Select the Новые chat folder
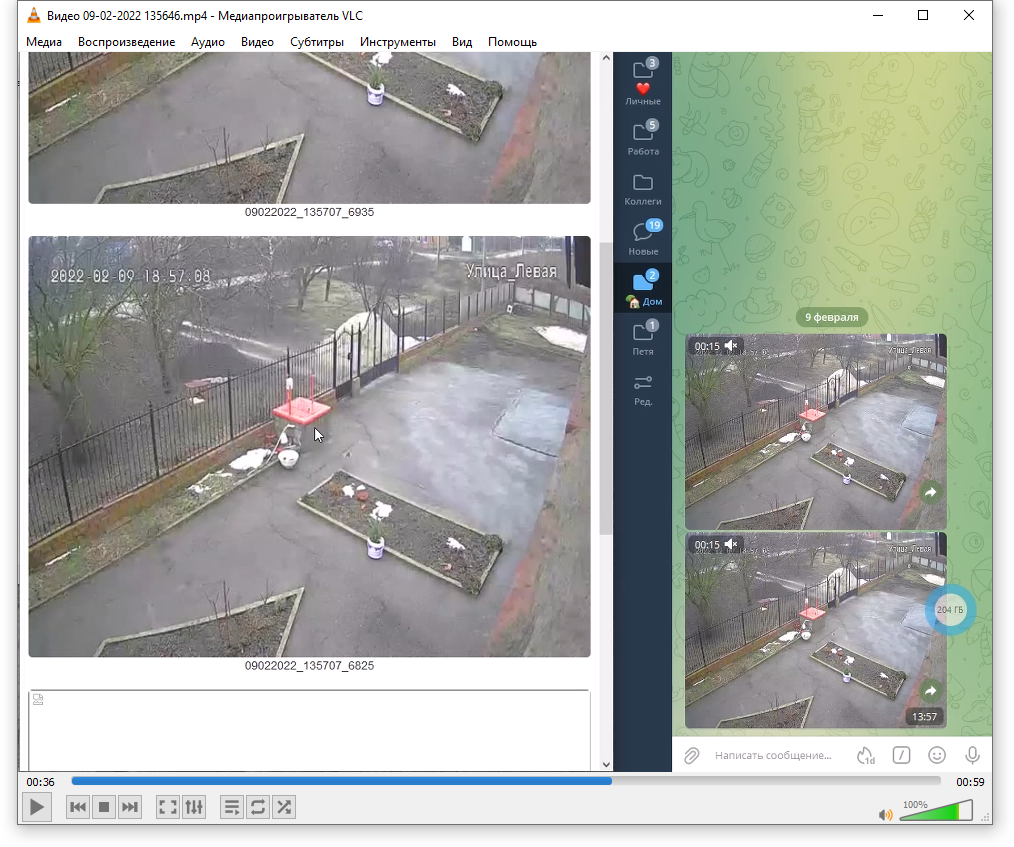Screen dimensions: 1014x847 point(643,237)
